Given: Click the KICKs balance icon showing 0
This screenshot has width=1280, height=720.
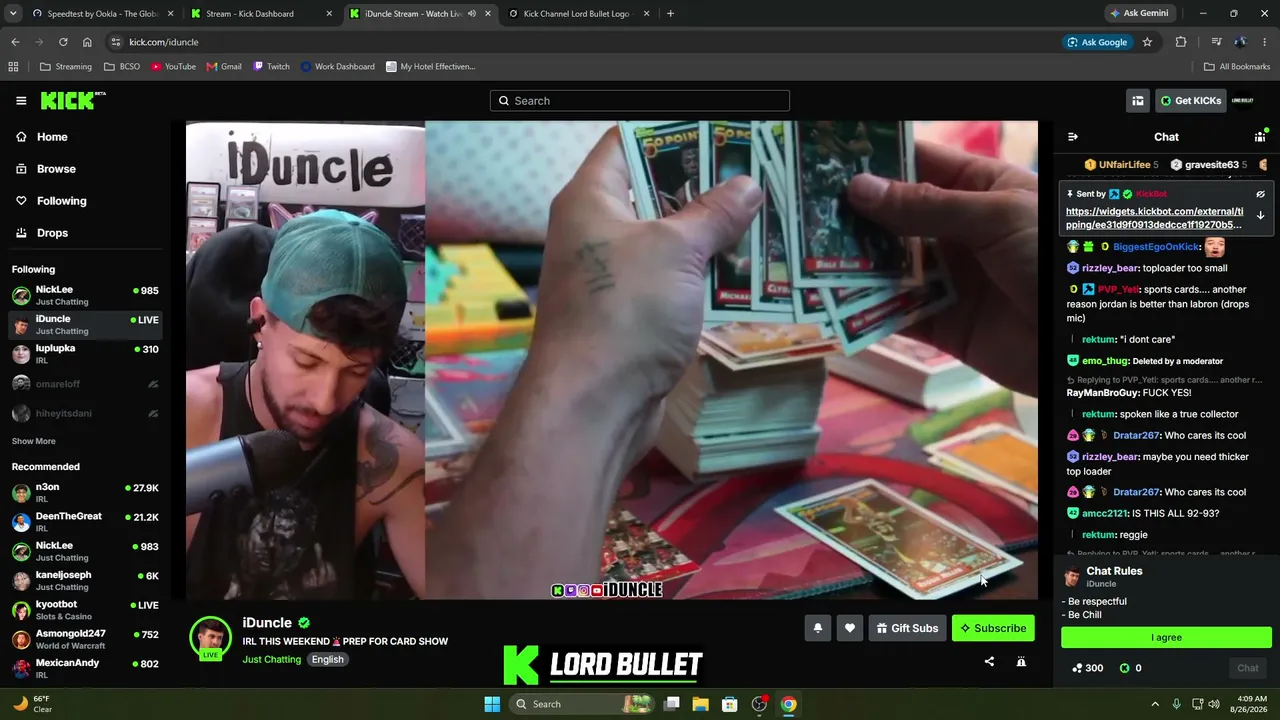Looking at the screenshot, I should click(1124, 668).
